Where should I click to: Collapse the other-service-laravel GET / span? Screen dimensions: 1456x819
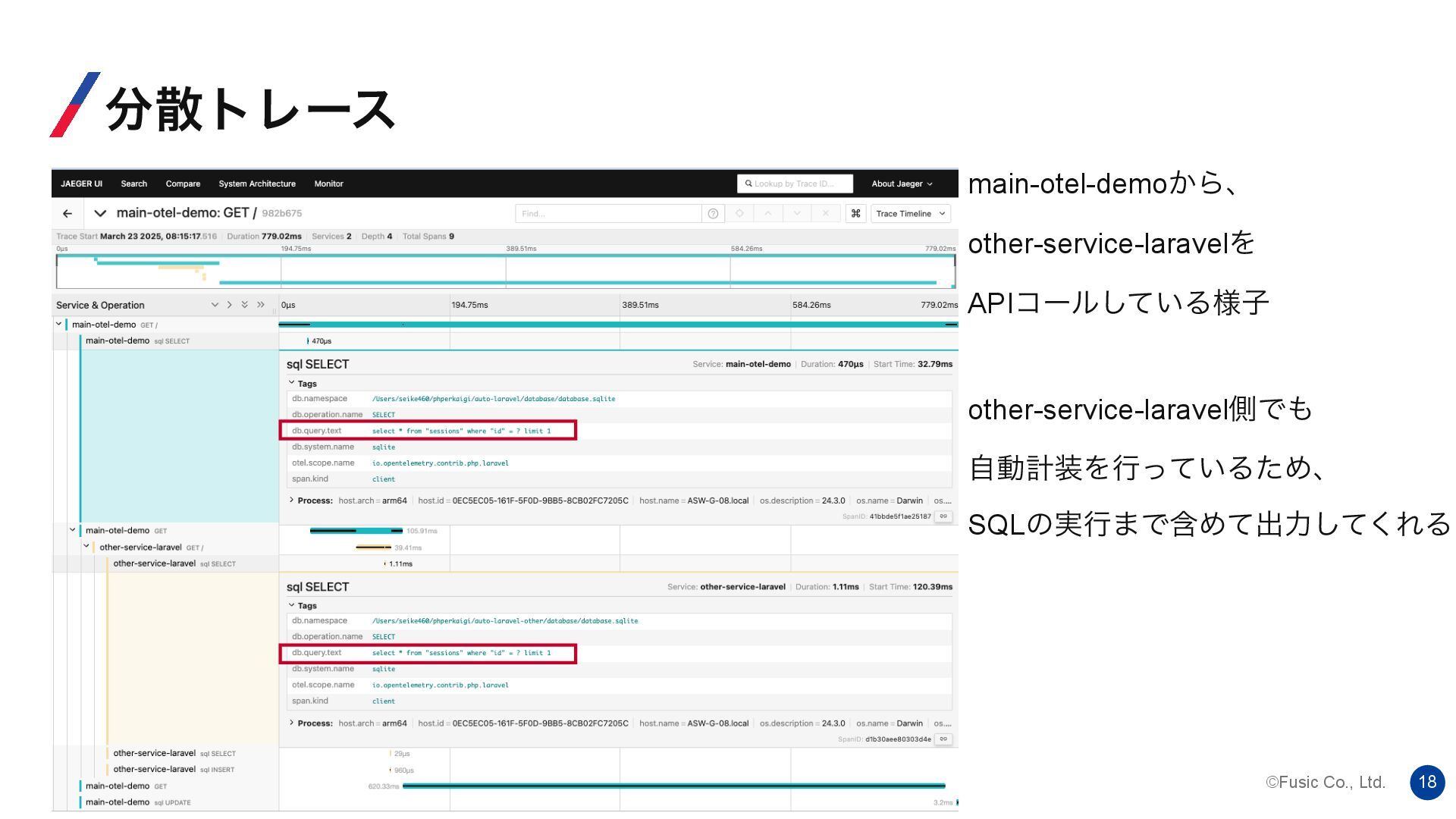tap(86, 547)
